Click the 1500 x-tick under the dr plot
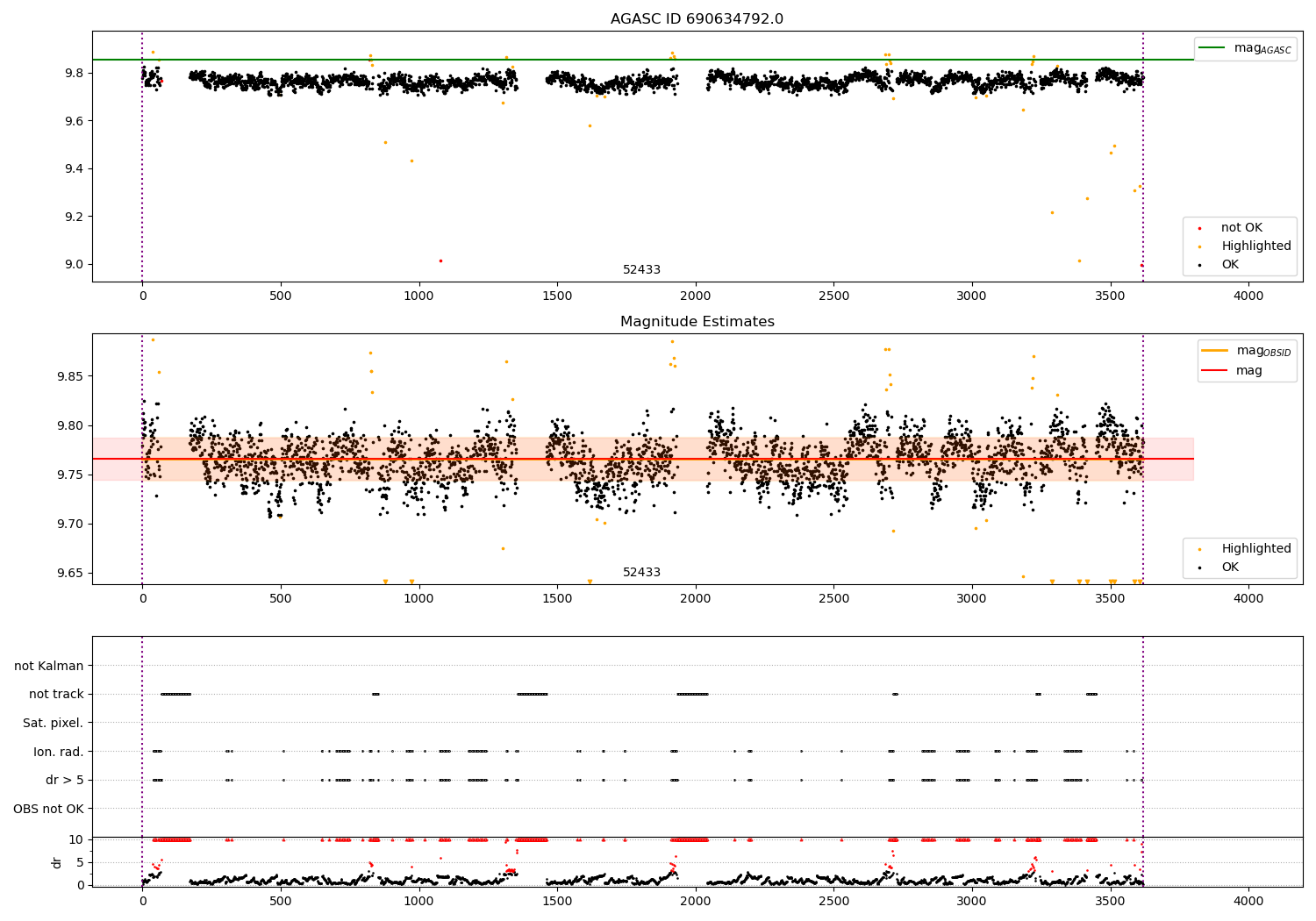Image resolution: width=1316 pixels, height=921 pixels. click(x=557, y=902)
